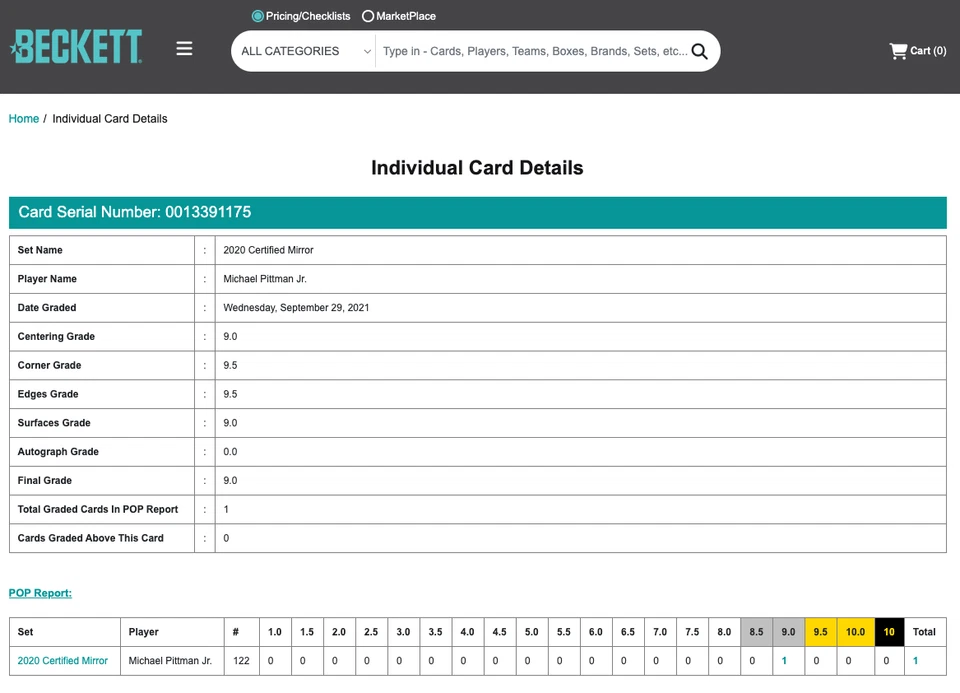Go to Home via breadcrumb
This screenshot has height=693, width=960.
[24, 119]
